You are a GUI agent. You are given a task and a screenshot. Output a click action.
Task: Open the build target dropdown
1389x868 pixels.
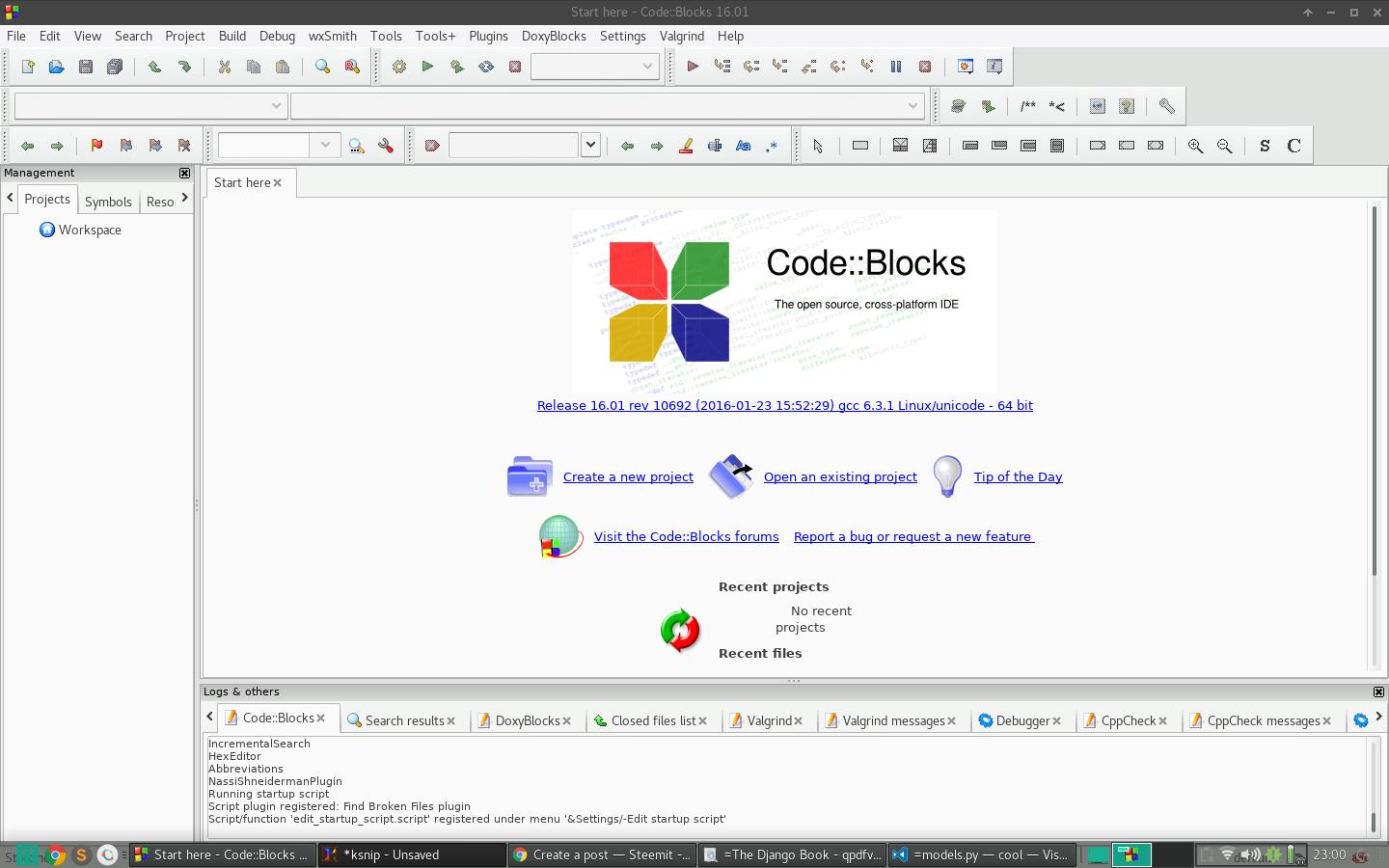594,67
